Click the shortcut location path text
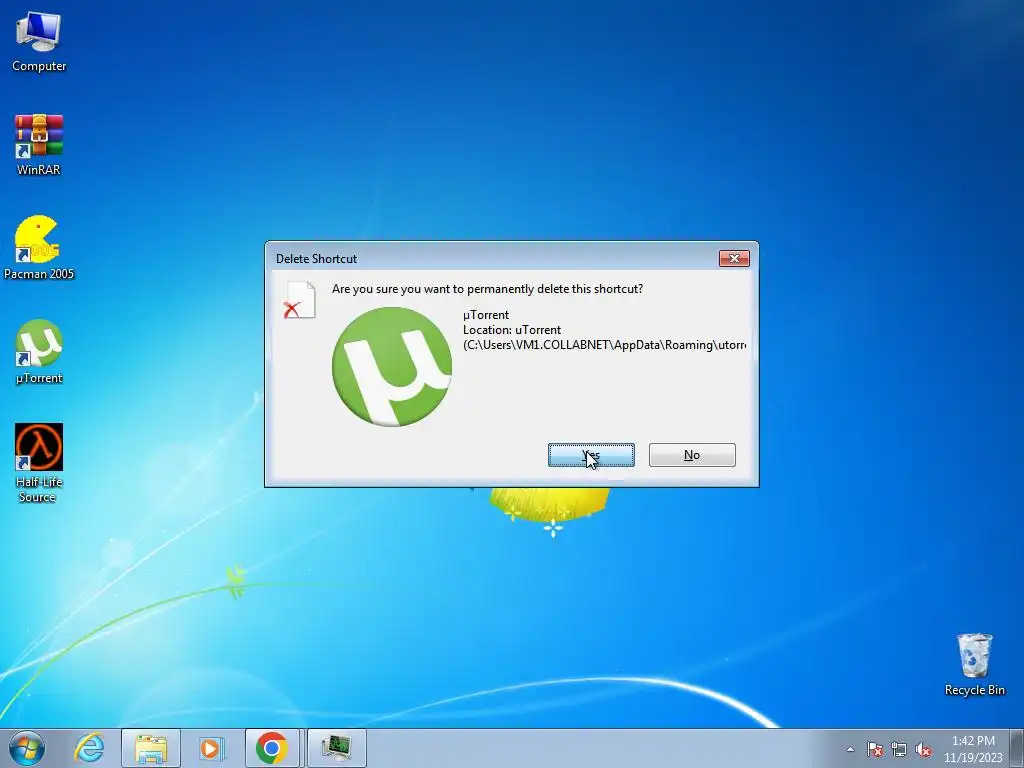Viewport: 1024px width, 768px height. 605,345
